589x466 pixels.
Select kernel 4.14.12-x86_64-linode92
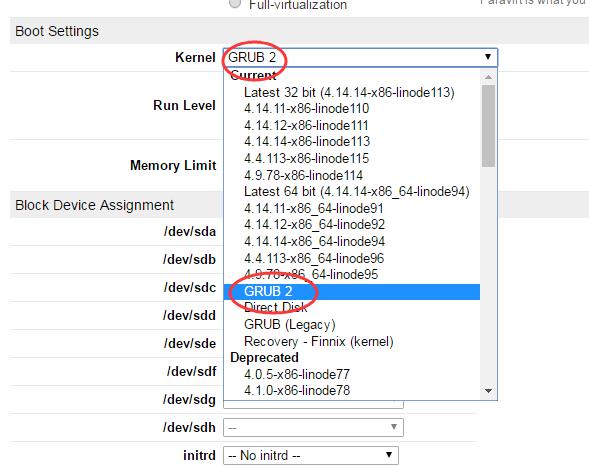352,225
